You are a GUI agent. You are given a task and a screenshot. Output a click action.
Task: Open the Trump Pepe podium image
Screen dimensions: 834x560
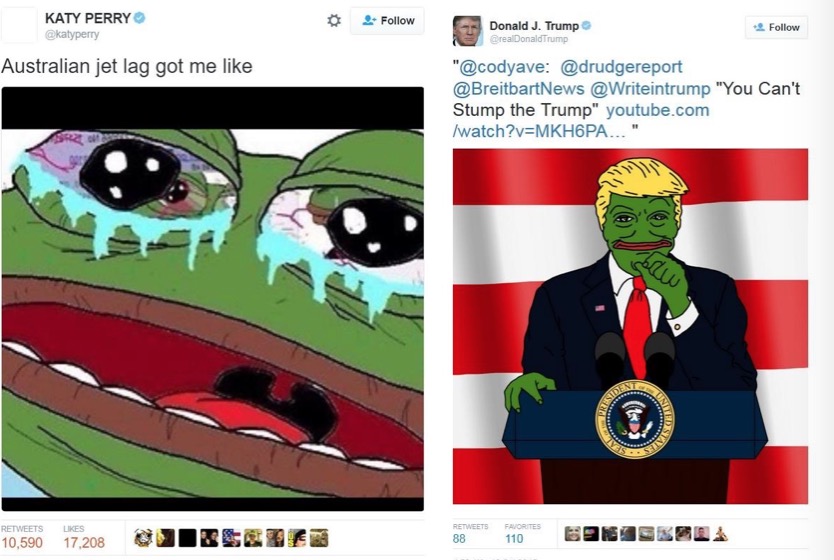click(630, 326)
